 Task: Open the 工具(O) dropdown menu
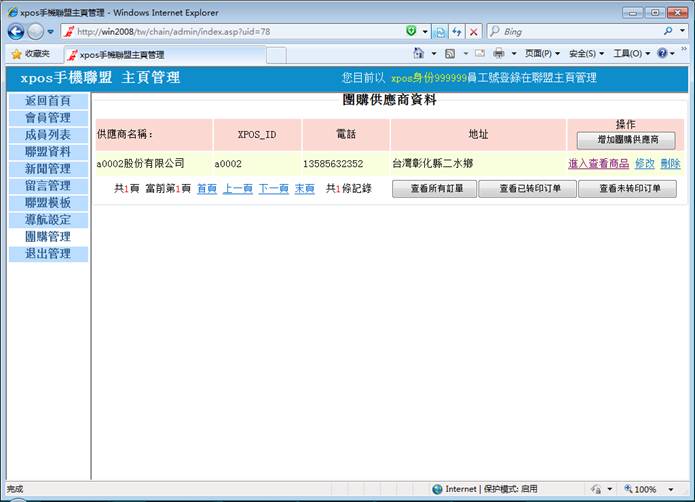tap(631, 54)
